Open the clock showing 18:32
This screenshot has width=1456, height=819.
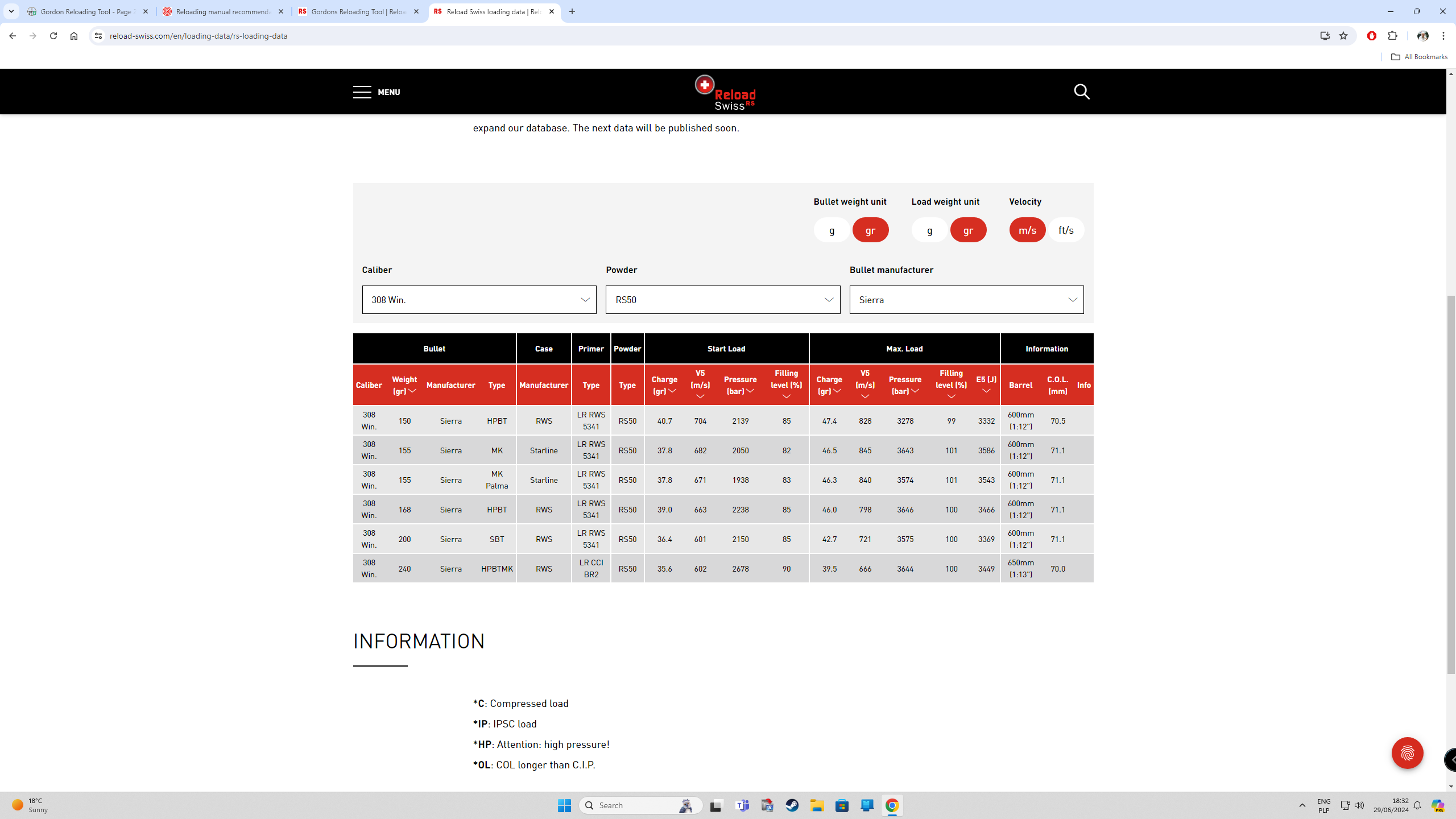point(1391,805)
